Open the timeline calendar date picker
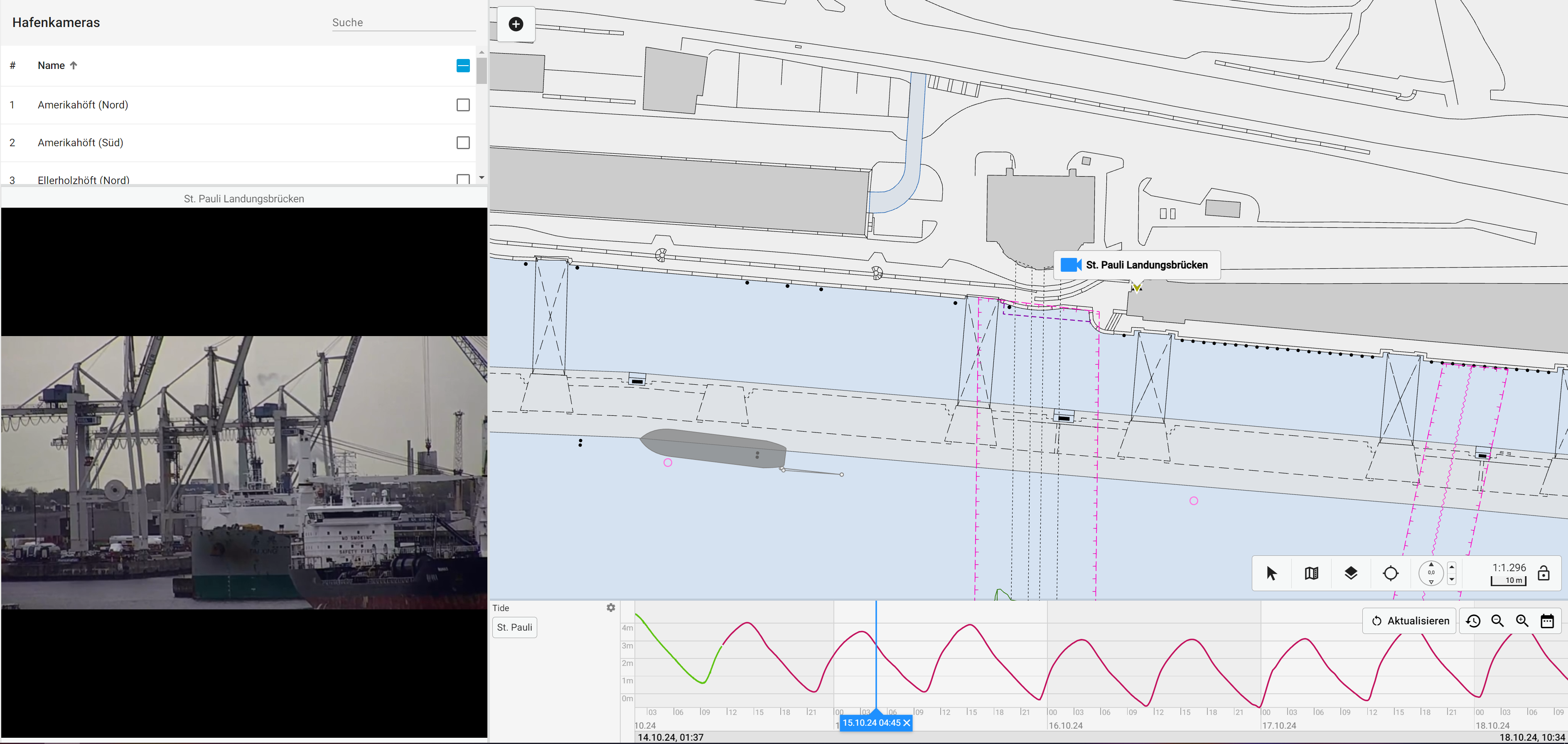The image size is (1568, 744). 1547,620
